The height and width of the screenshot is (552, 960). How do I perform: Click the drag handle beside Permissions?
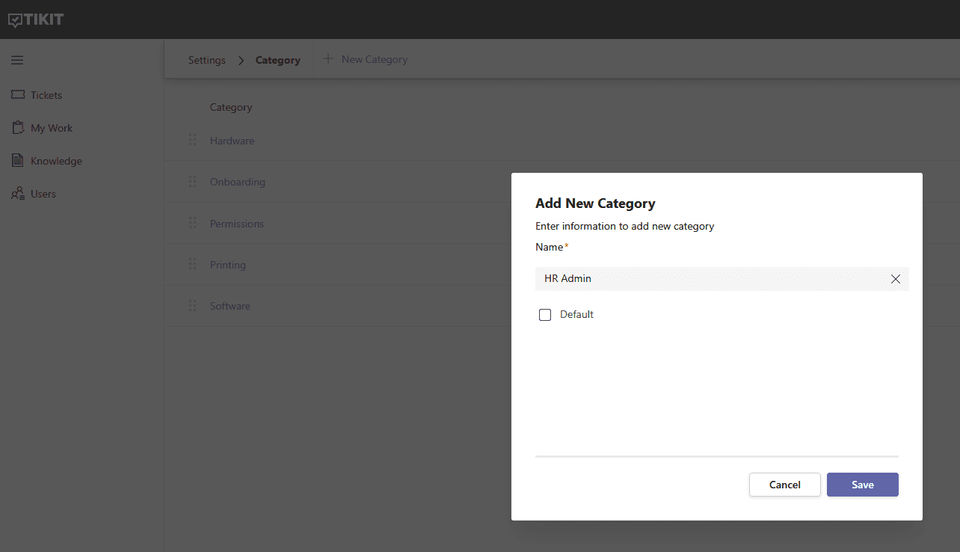pyautogui.click(x=192, y=224)
